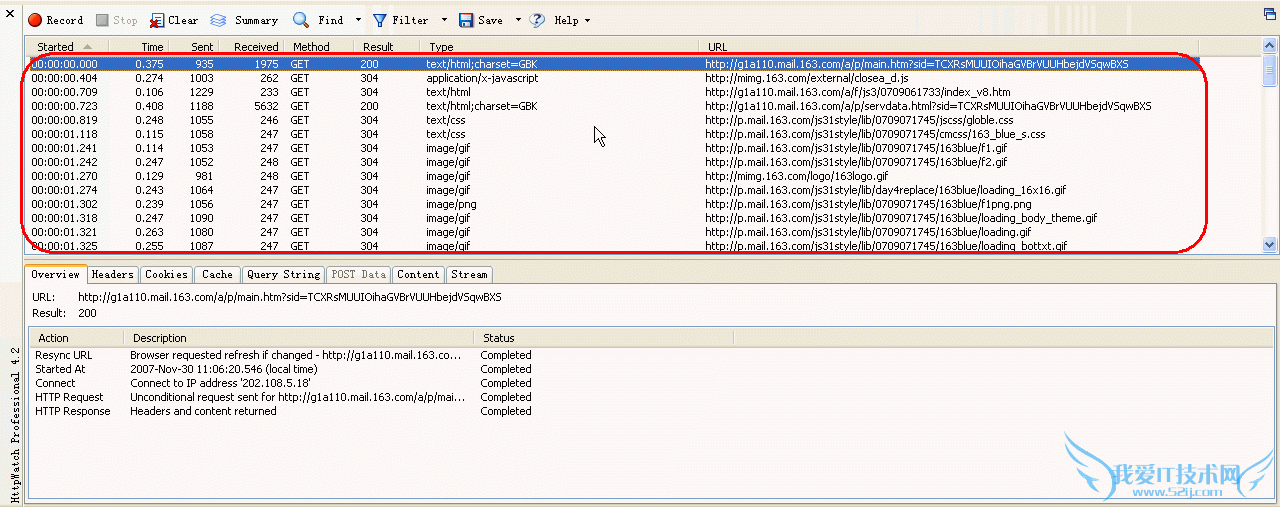1280x507 pixels.
Task: Expand the Find dropdown arrow
Action: [x=358, y=20]
